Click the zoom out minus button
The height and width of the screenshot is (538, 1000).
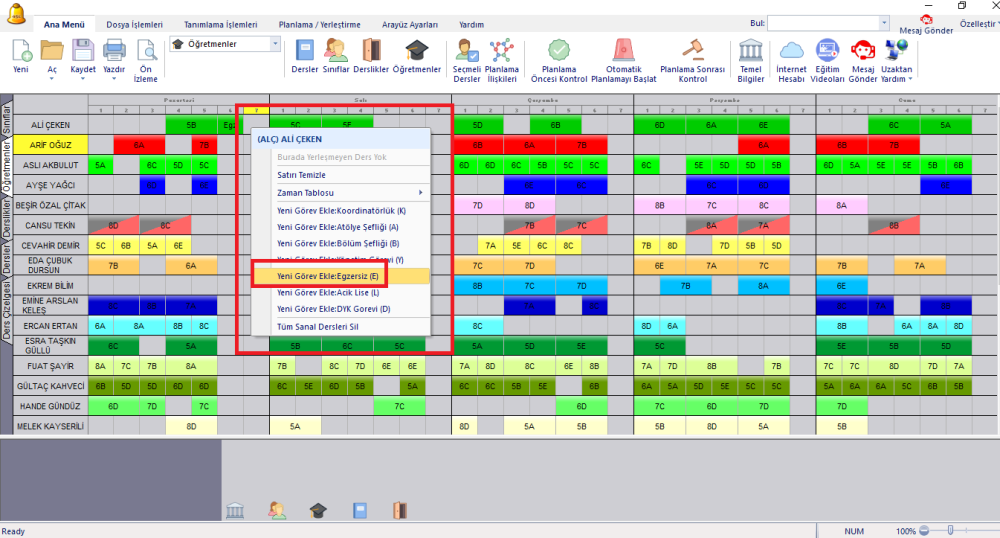click(924, 530)
